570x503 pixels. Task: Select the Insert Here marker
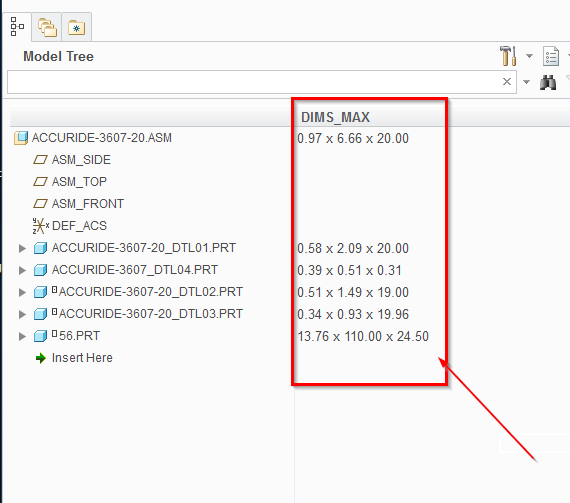[x=82, y=358]
